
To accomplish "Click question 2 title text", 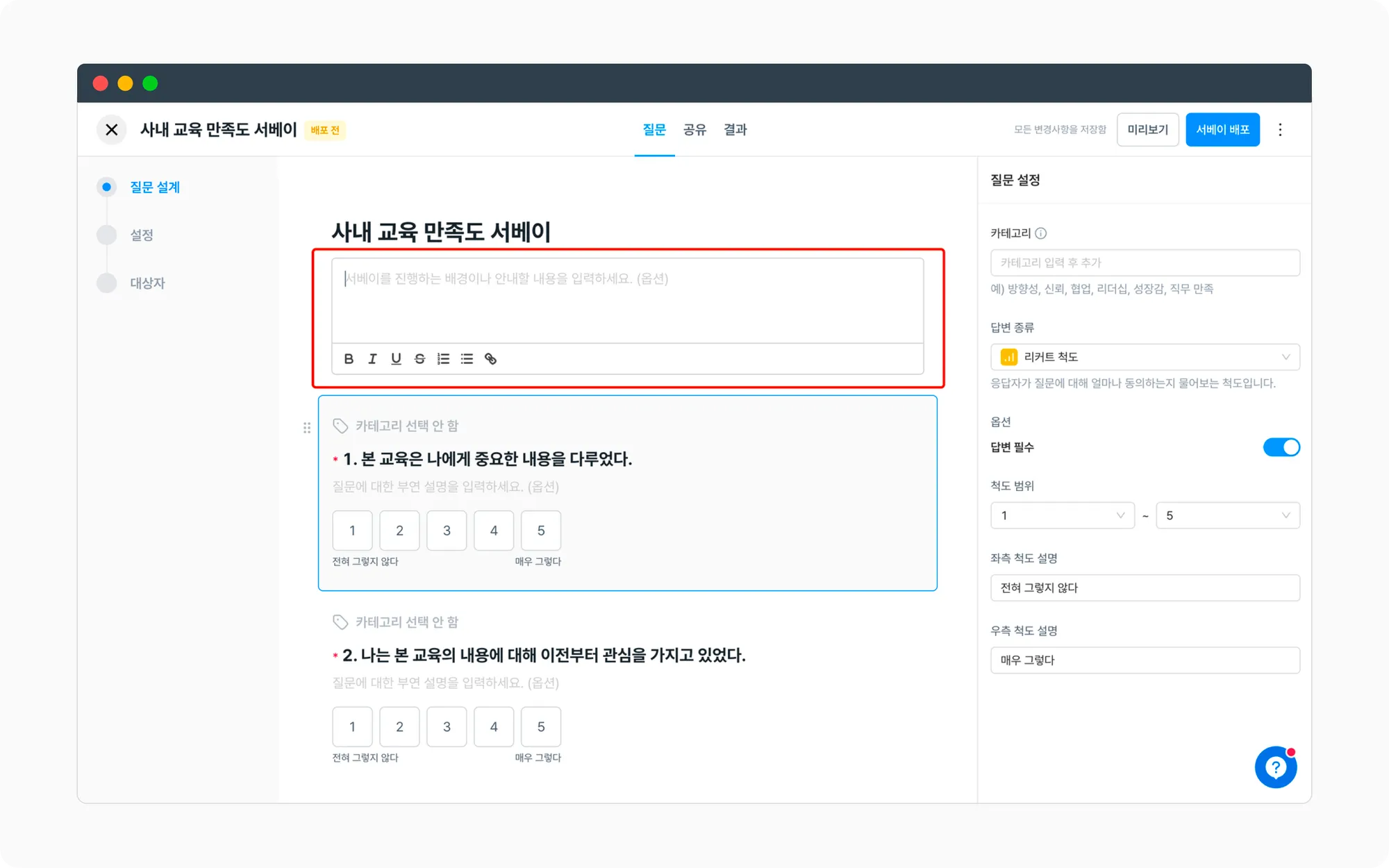I will click(x=544, y=655).
